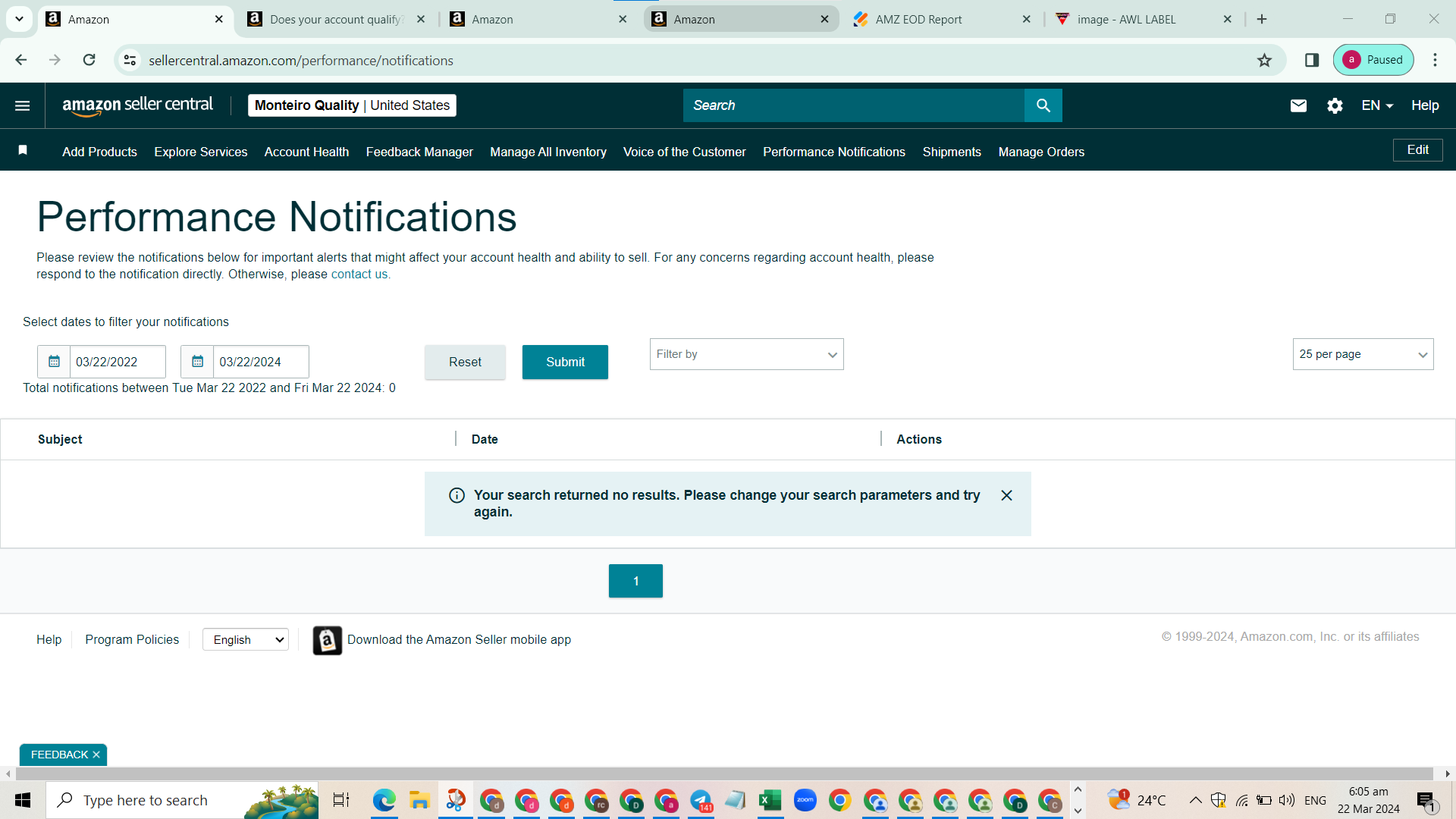Open Telegram from the taskbar
This screenshot has height=819, width=1456.
tap(701, 800)
